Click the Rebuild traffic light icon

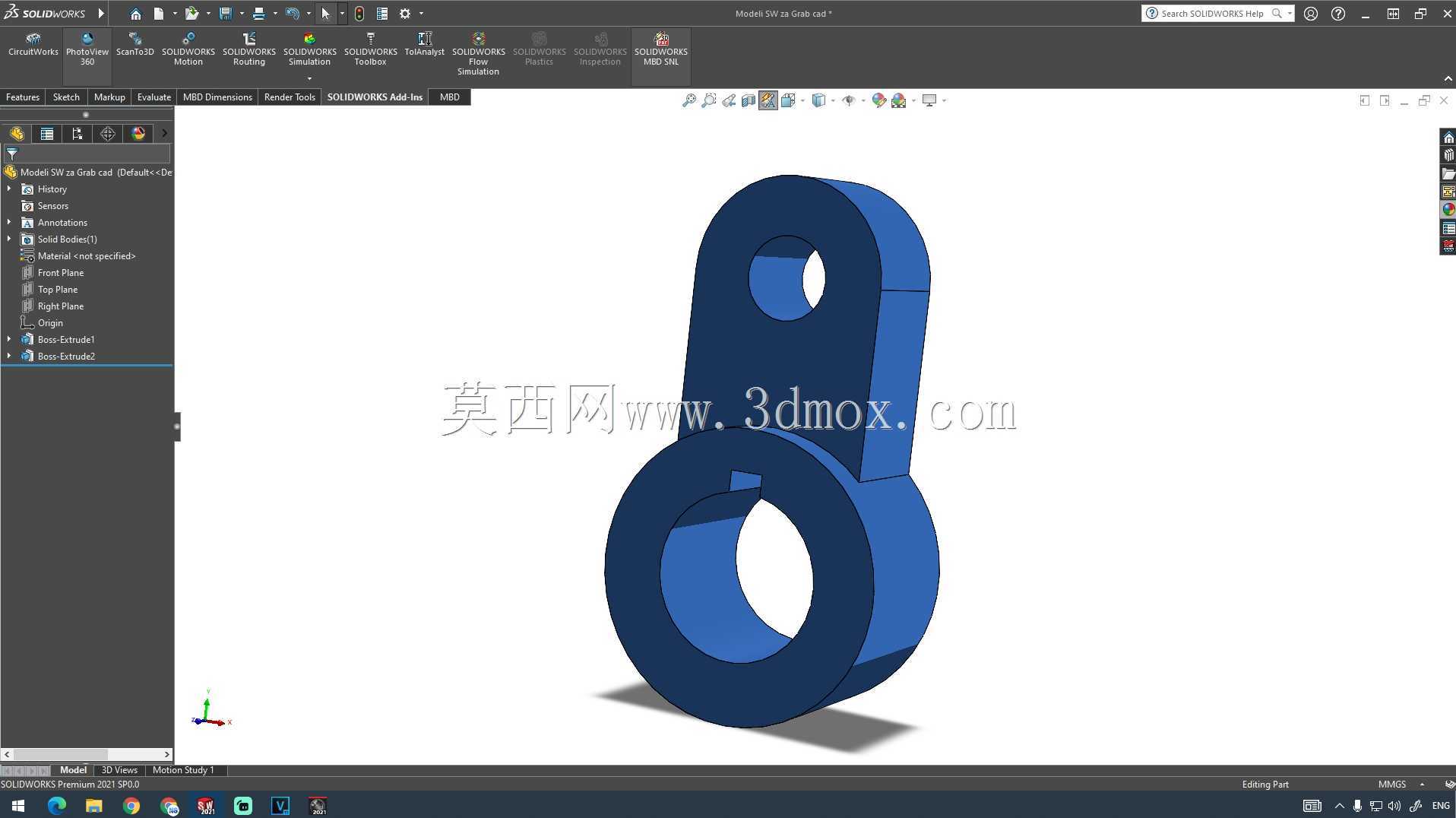[x=359, y=14]
